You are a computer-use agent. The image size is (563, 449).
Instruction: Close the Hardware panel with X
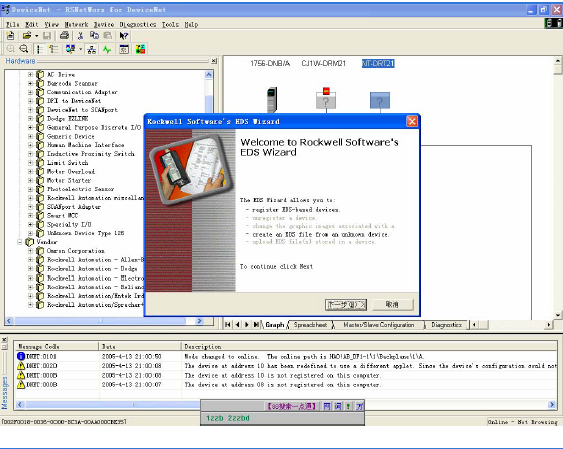214,61
